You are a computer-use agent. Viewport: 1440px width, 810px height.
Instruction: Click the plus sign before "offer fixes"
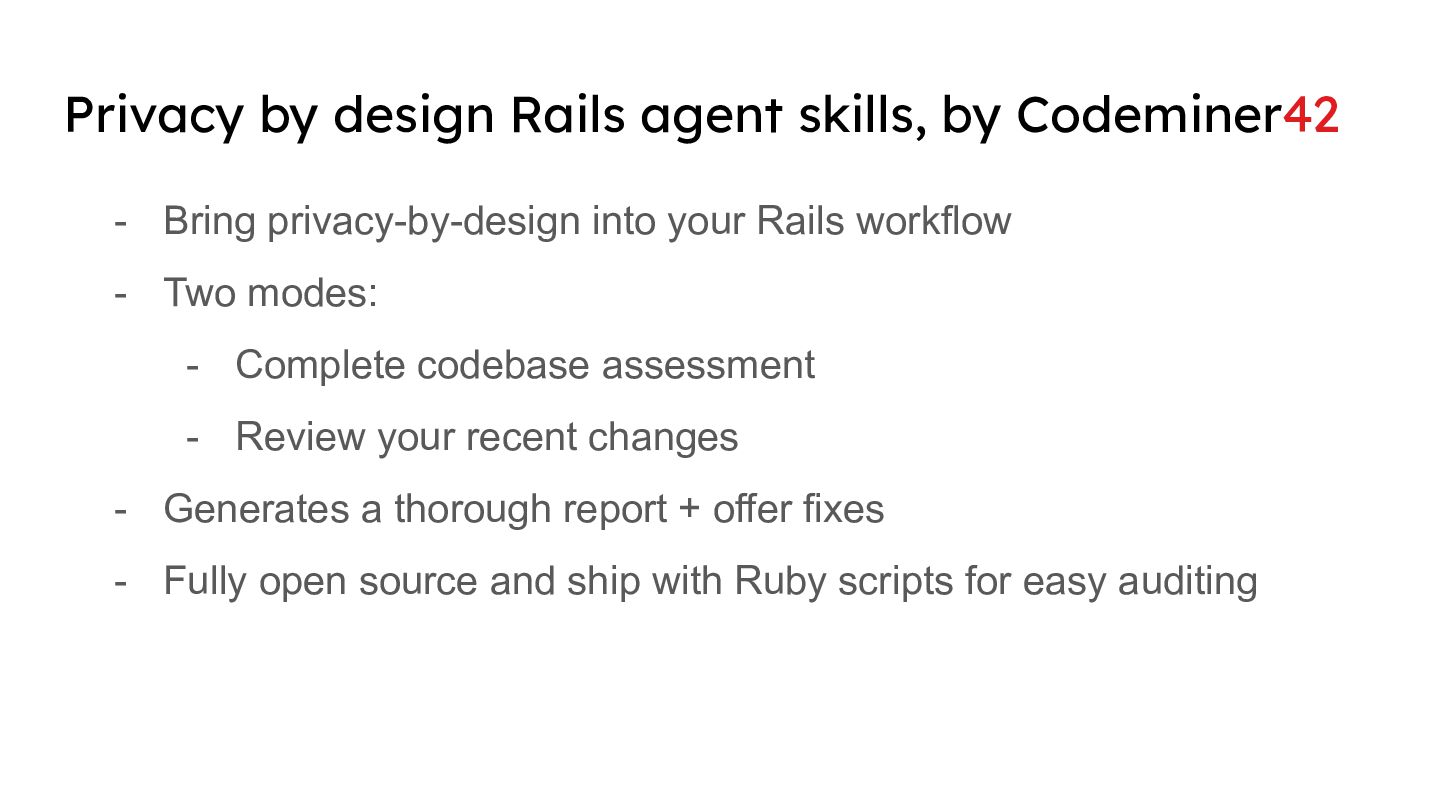click(689, 510)
